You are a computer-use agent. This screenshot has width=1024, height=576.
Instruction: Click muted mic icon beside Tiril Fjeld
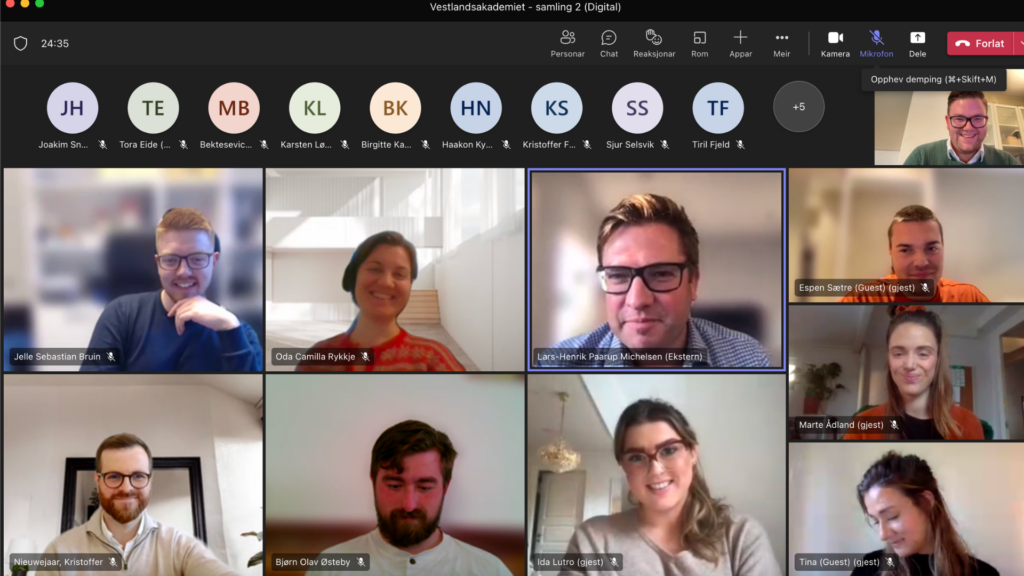pyautogui.click(x=741, y=145)
